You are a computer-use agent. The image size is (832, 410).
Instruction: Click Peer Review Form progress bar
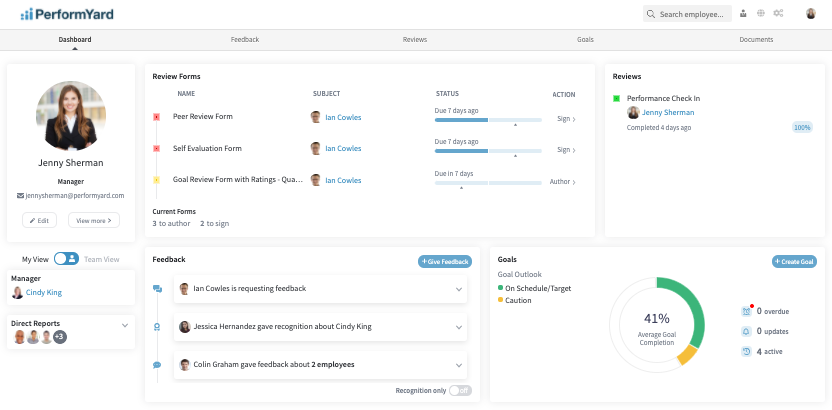pos(488,120)
